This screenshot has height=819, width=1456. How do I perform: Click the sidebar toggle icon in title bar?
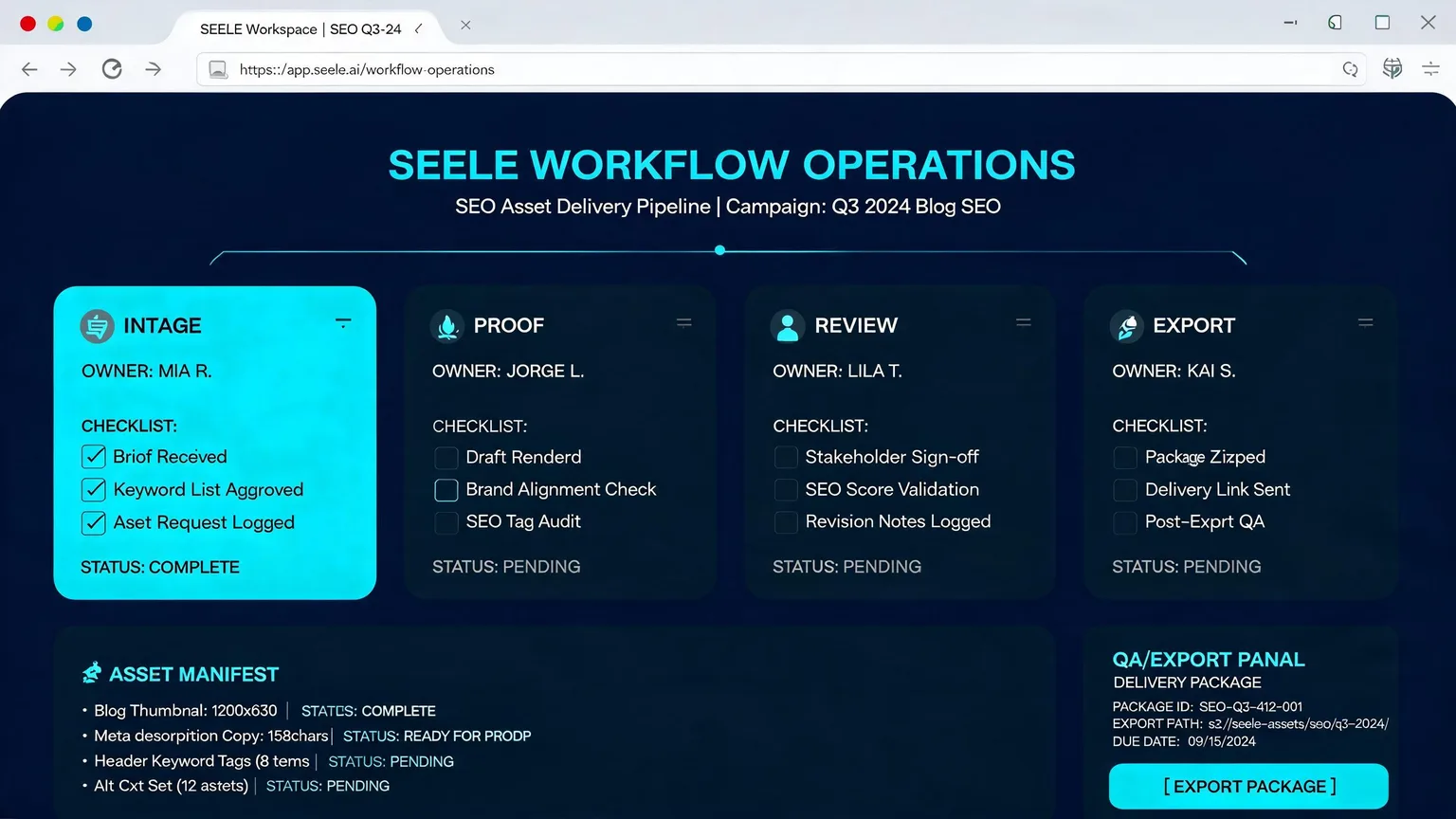point(1335,22)
